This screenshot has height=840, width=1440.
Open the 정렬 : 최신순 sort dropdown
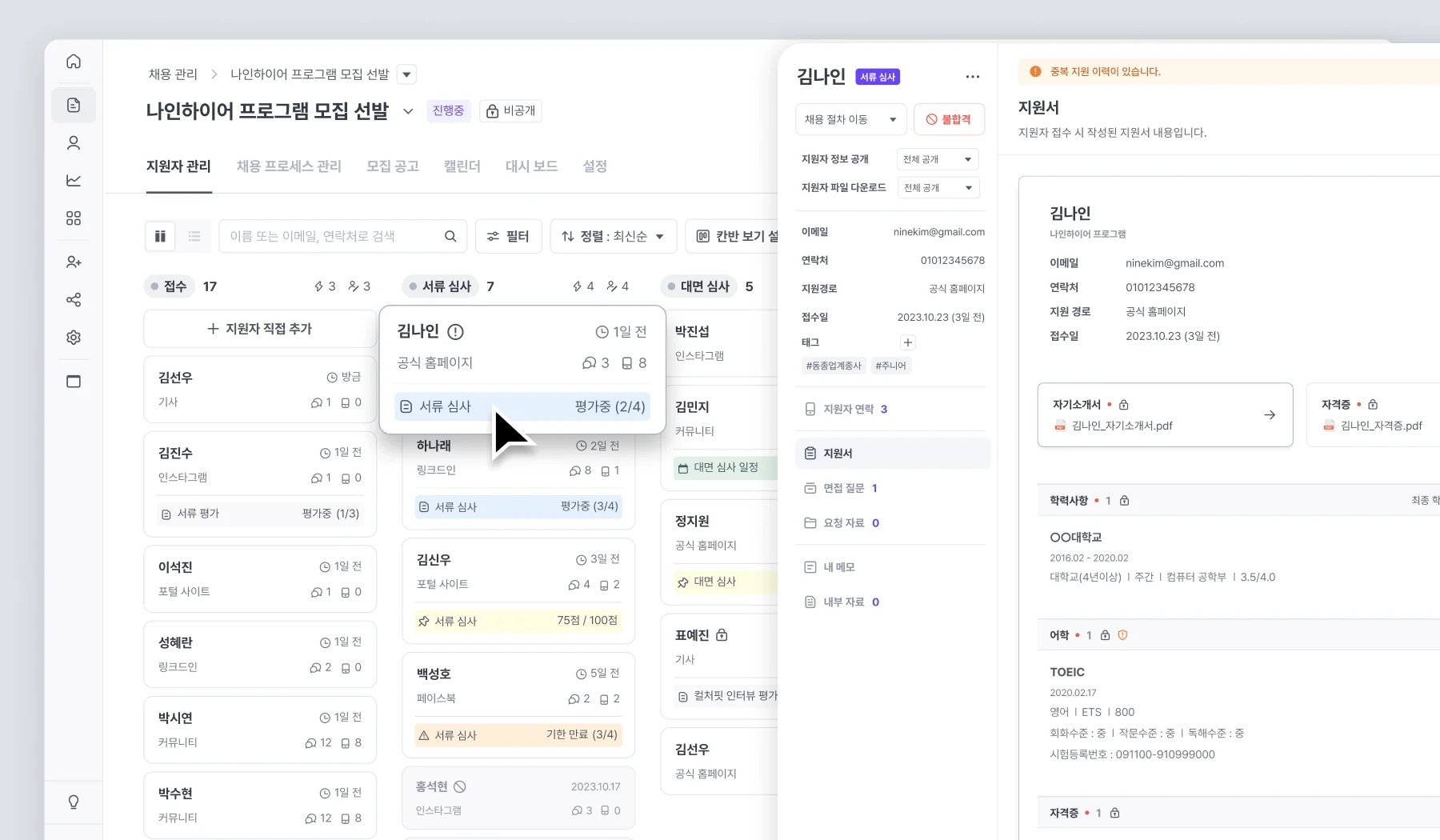coord(613,236)
